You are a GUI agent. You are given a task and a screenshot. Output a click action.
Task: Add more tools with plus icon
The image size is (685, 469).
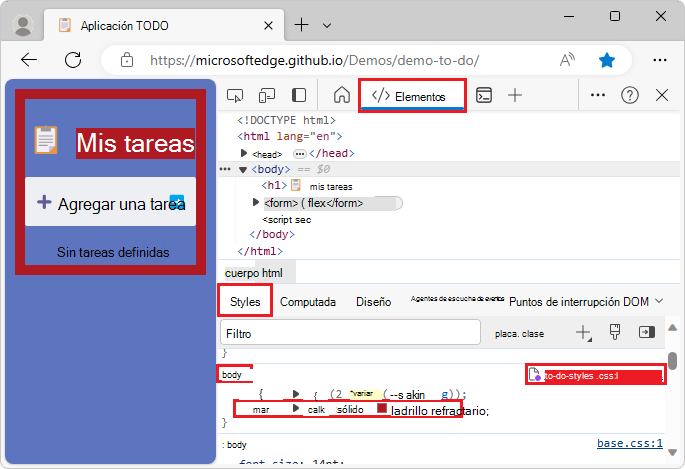click(515, 95)
